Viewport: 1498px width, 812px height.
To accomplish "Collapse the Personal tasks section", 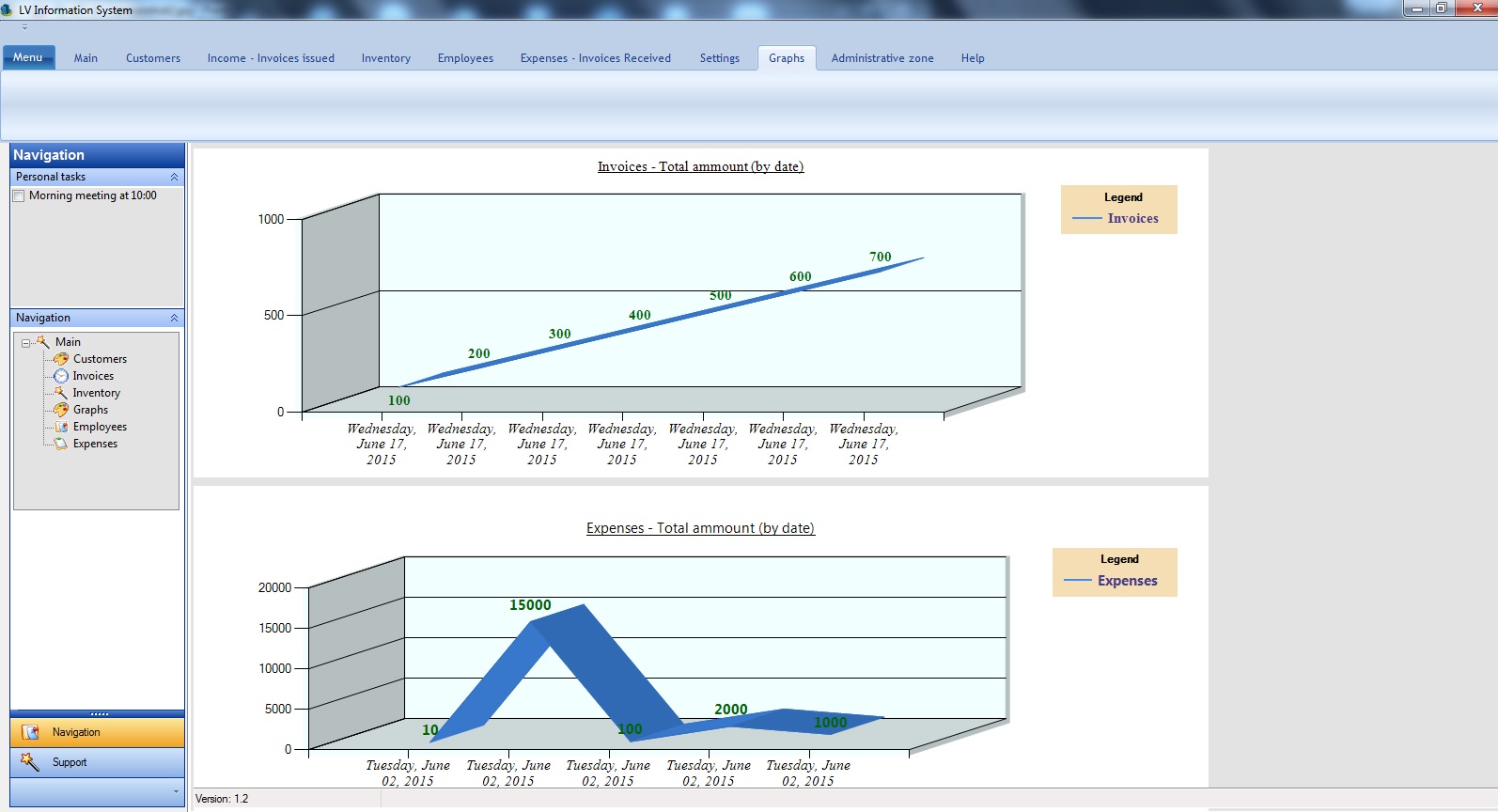I will point(174,177).
